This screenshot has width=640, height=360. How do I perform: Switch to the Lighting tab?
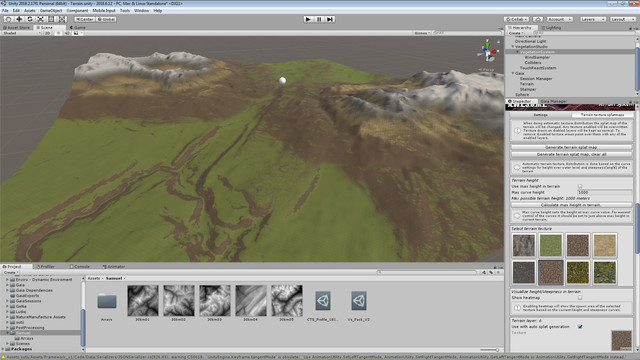(551, 28)
